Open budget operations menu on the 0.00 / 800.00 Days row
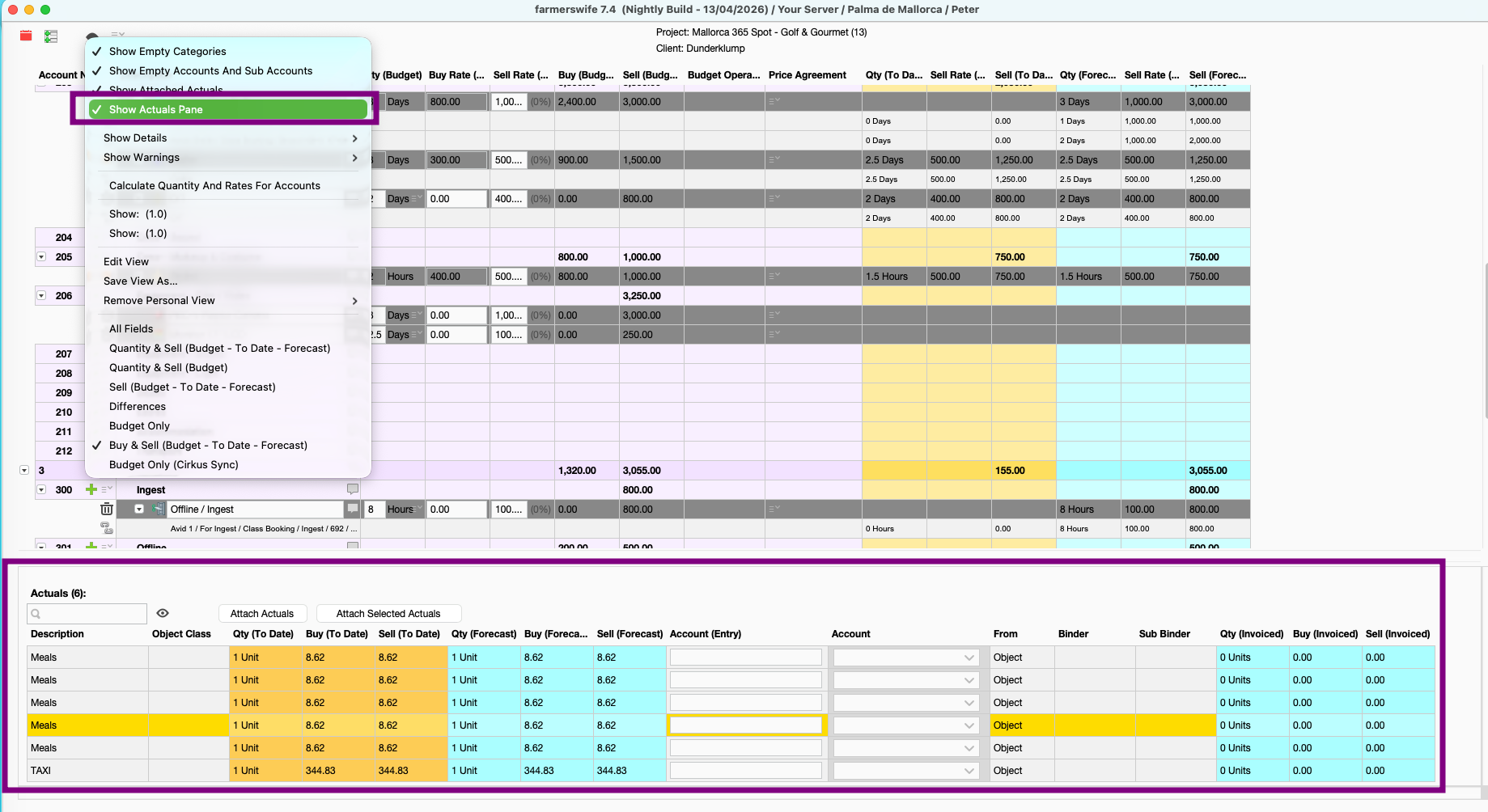Screen dimensions: 1488x812 [x=774, y=198]
